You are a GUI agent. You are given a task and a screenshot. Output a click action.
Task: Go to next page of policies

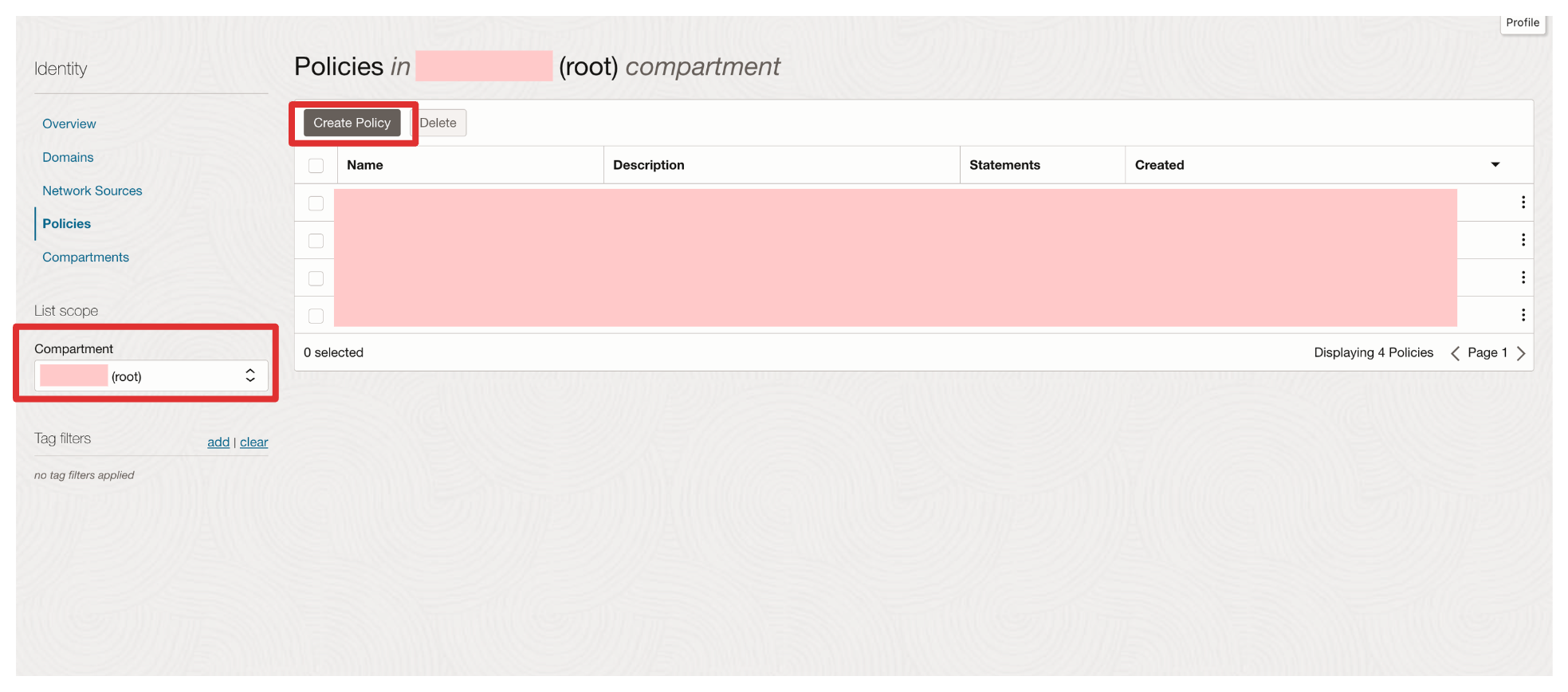(x=1521, y=353)
